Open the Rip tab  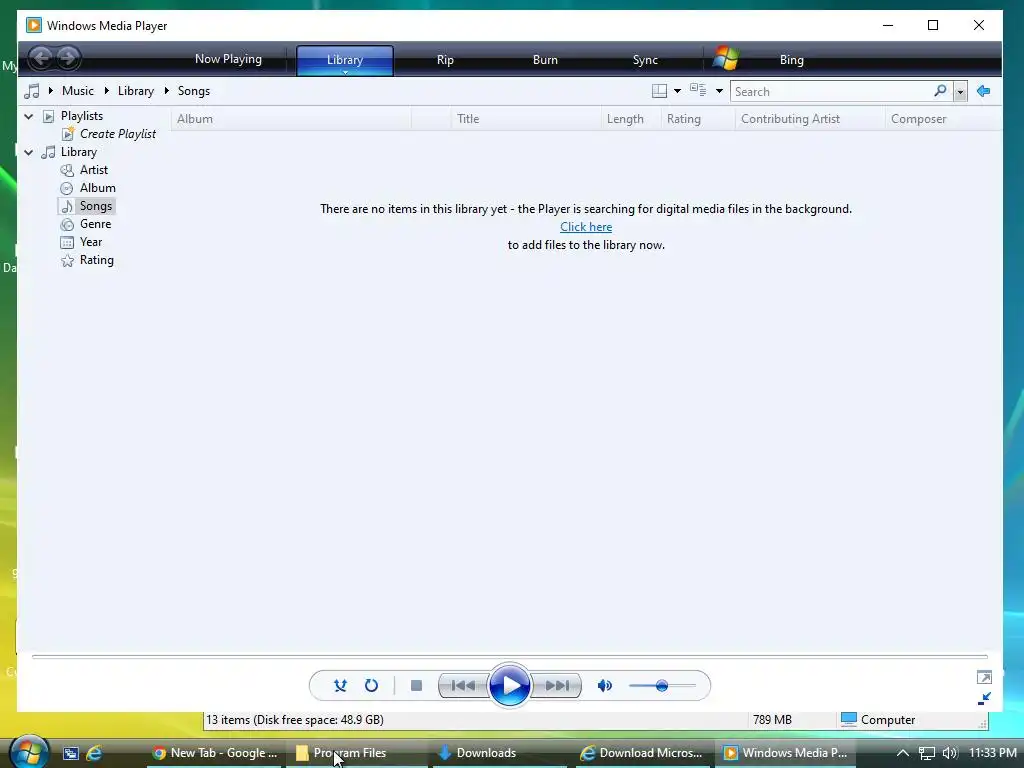coord(445,59)
